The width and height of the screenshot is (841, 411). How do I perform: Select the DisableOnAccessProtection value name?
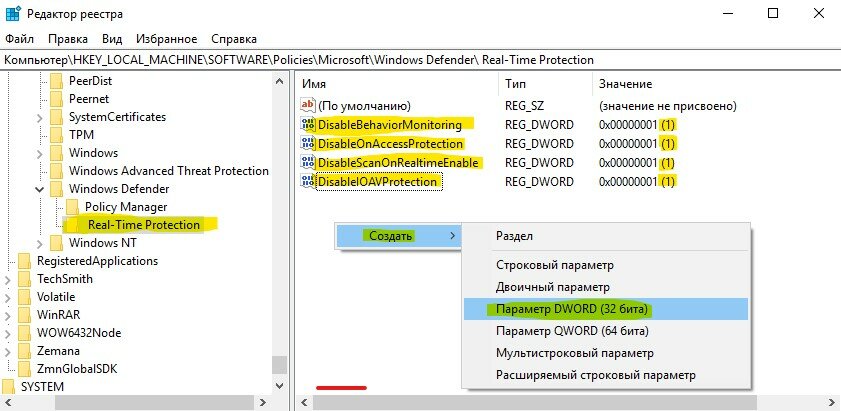(x=390, y=144)
